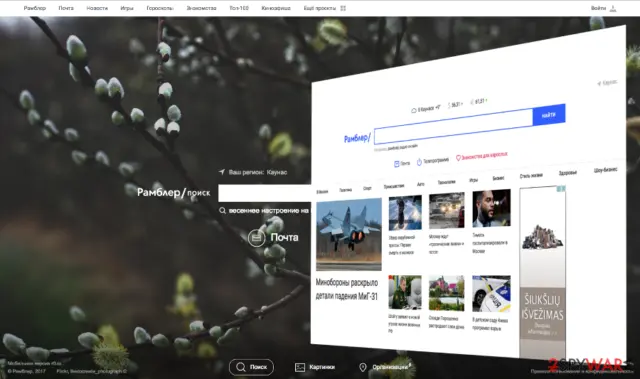
Task: Open the MiG-31 jet news thumbnail
Action: click(349, 235)
